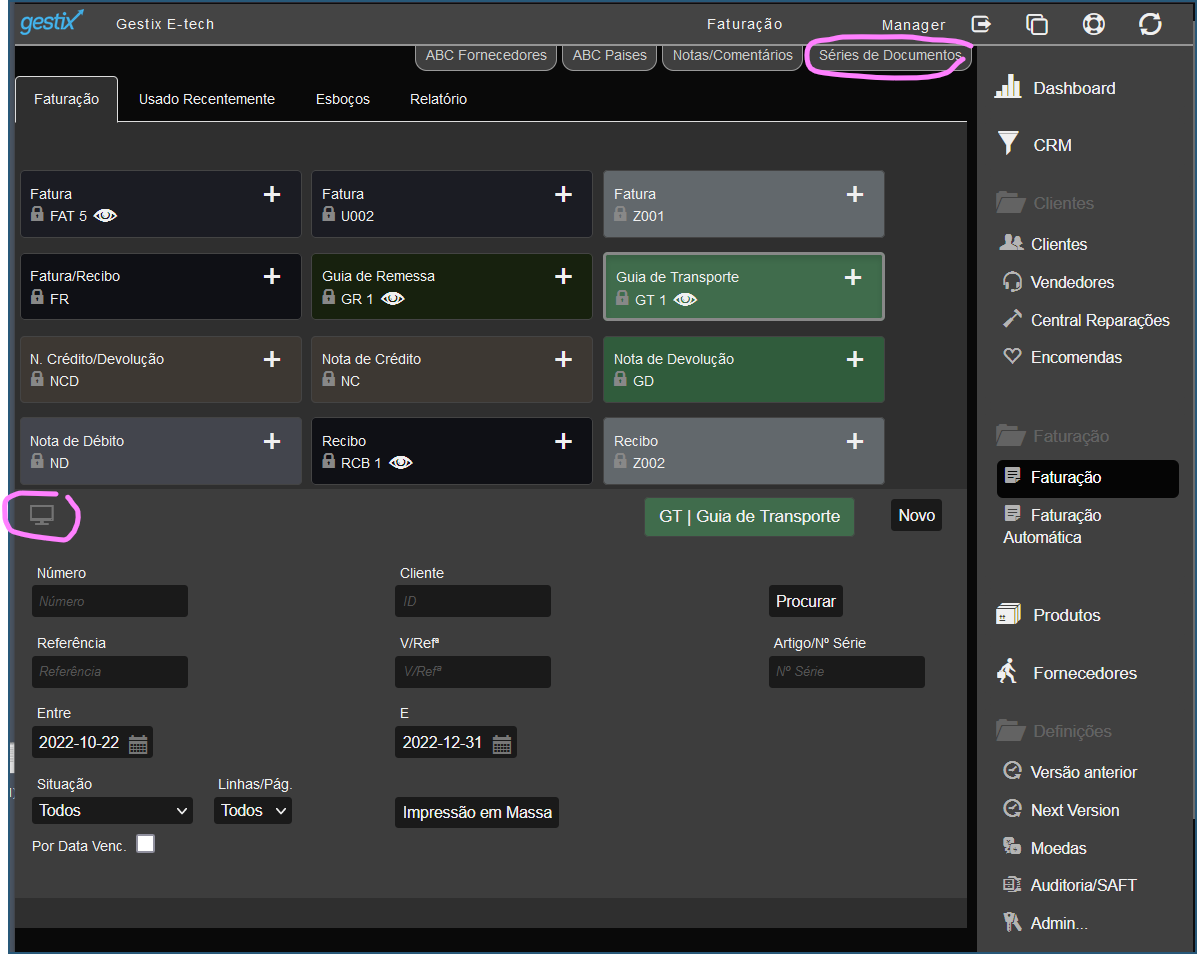1197x954 pixels.
Task: Focus the Artigo/Nº Série input field
Action: click(847, 672)
